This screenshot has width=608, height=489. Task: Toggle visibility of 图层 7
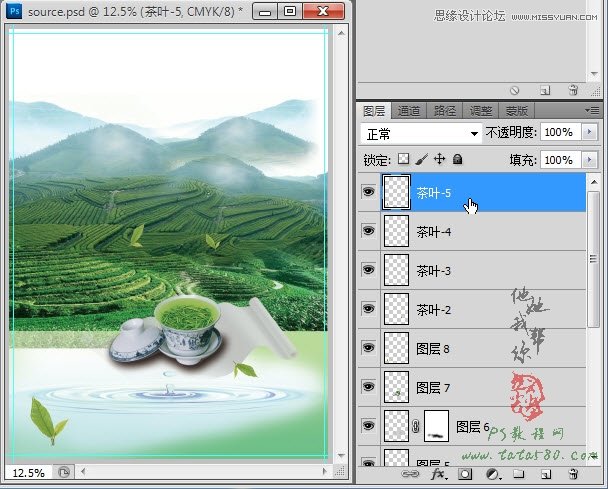[368, 387]
